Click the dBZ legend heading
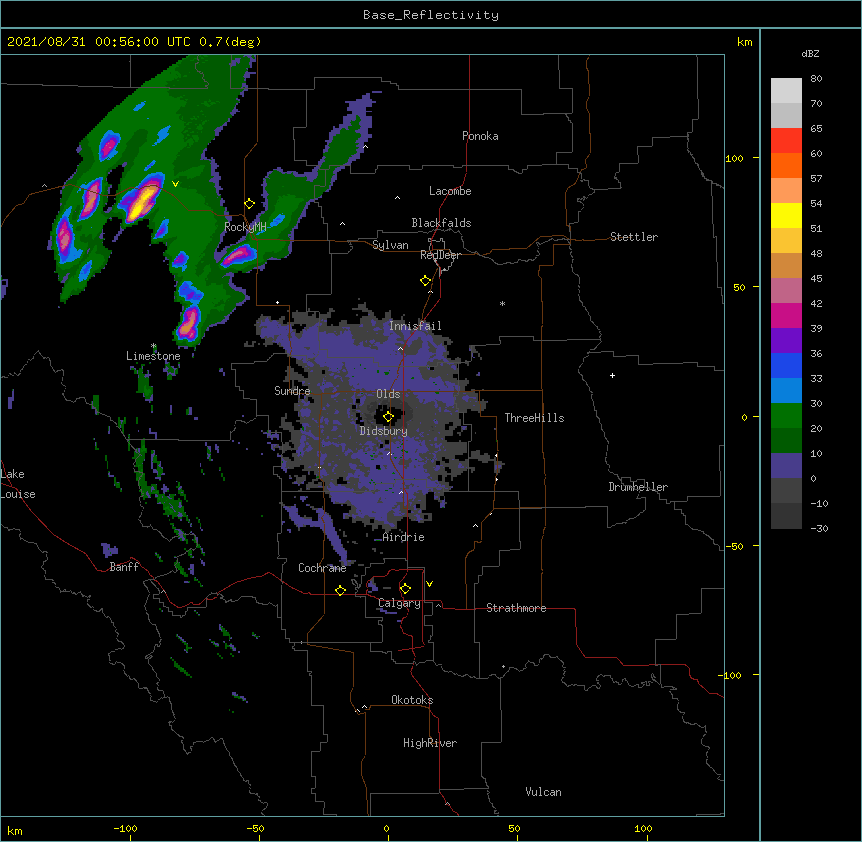Viewport: 862px width, 842px height. [x=810, y=53]
